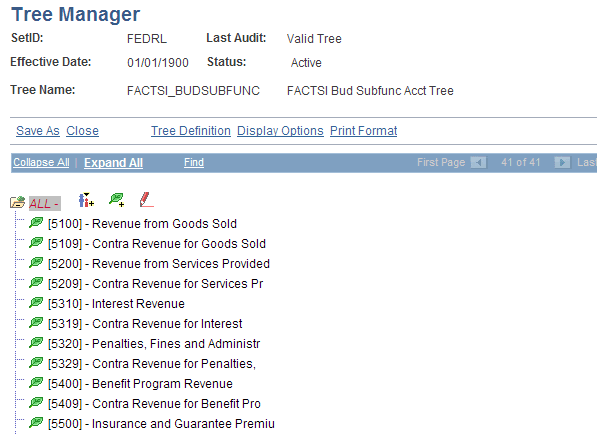This screenshot has height=434, width=597.
Task: Click the Valid Tree audit value
Action: pos(314,39)
